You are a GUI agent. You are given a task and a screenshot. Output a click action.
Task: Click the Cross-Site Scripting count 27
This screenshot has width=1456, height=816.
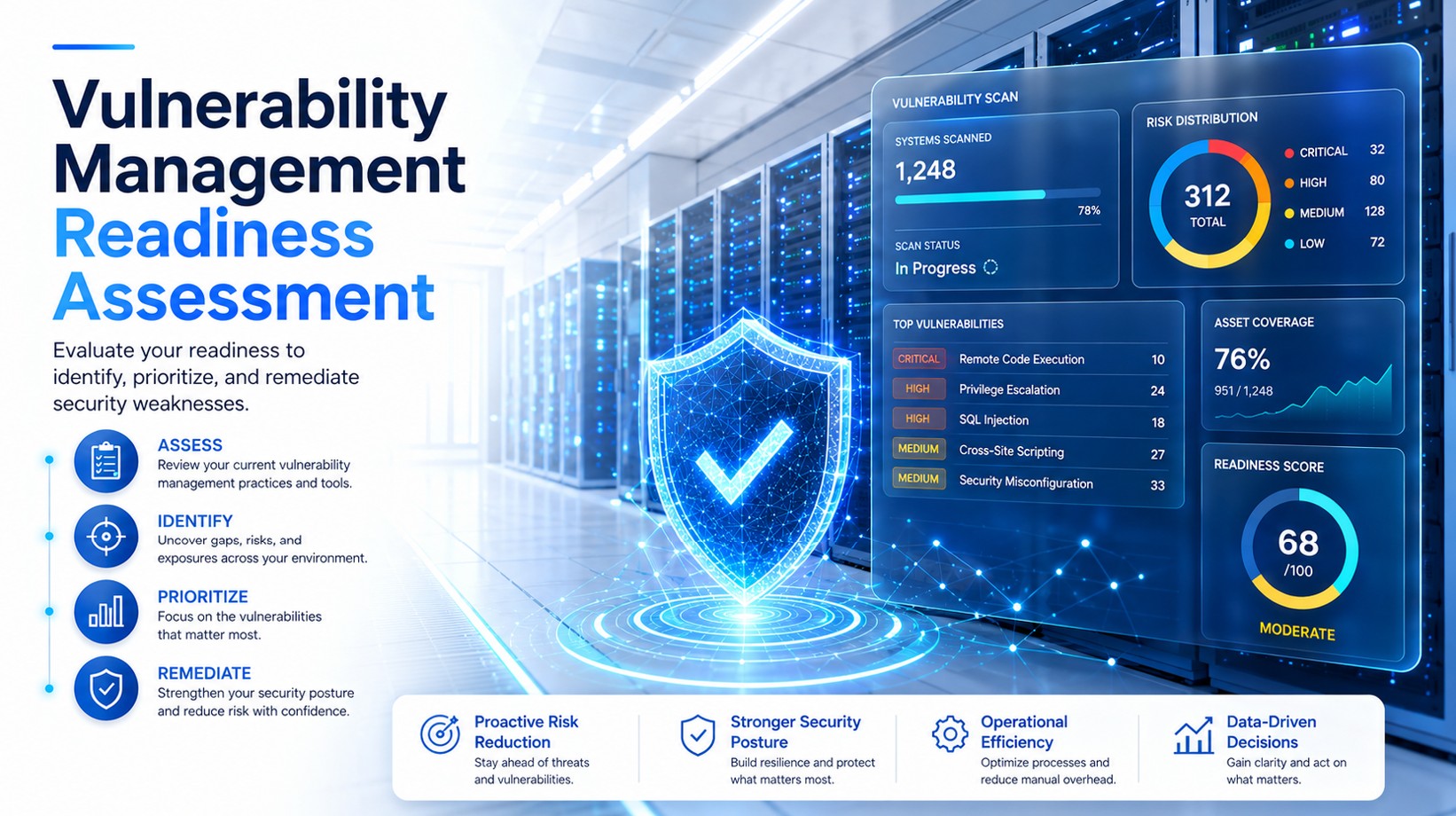(x=1157, y=454)
